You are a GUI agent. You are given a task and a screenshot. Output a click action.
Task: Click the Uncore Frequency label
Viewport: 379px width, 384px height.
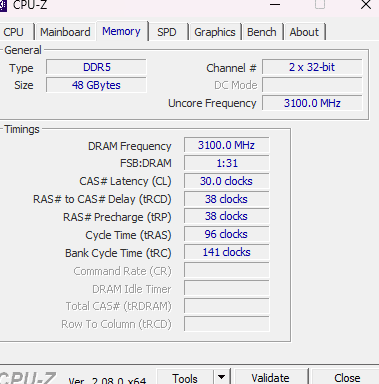point(212,104)
